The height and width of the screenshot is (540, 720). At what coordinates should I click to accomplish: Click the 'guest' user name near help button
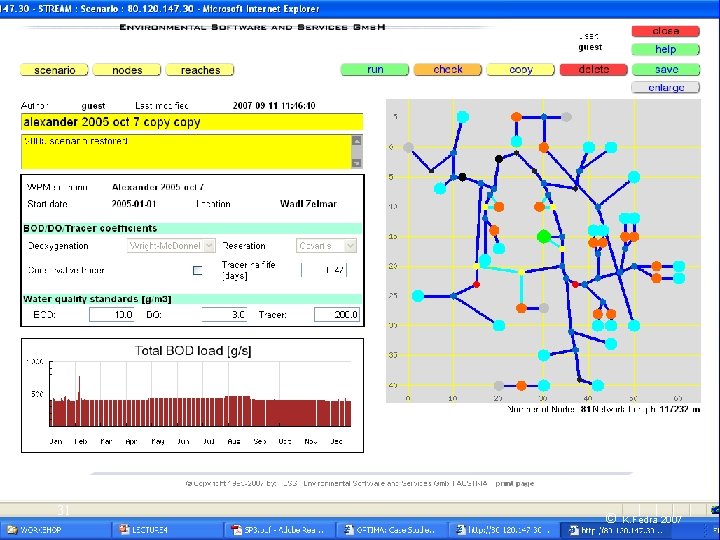(590, 47)
